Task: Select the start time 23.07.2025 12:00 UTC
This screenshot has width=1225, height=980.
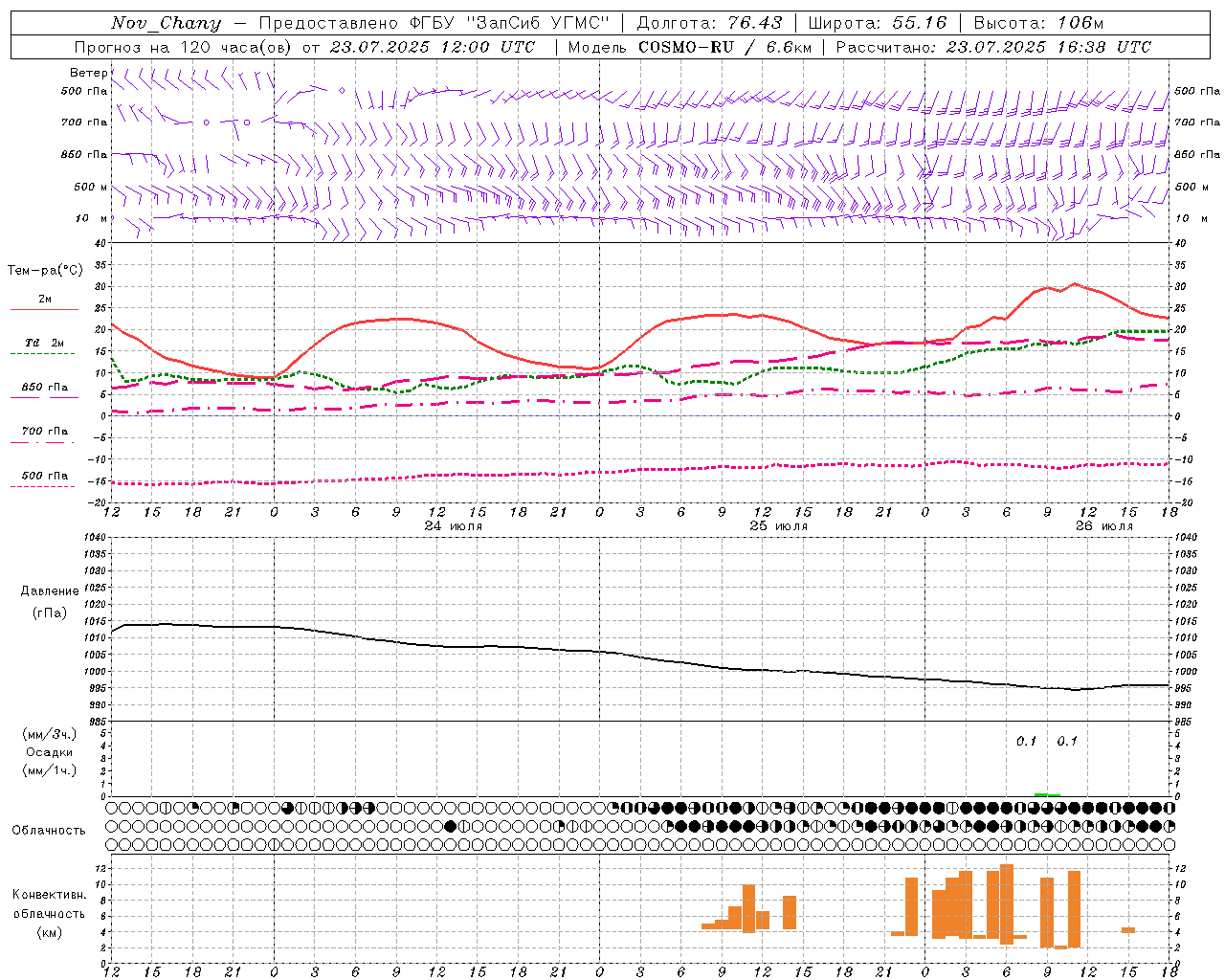Action: 433,47
